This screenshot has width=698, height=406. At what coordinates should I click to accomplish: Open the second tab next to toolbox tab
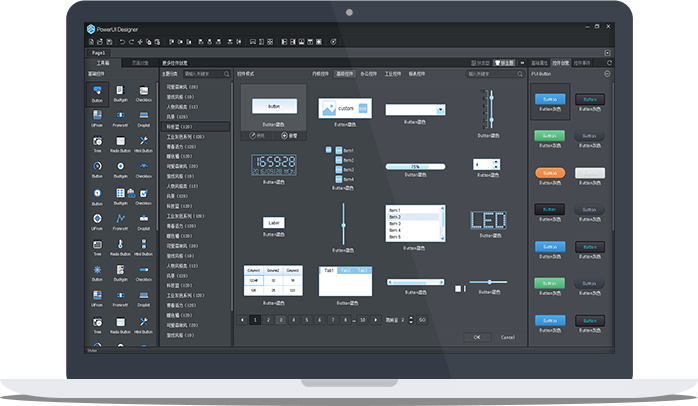(x=140, y=63)
